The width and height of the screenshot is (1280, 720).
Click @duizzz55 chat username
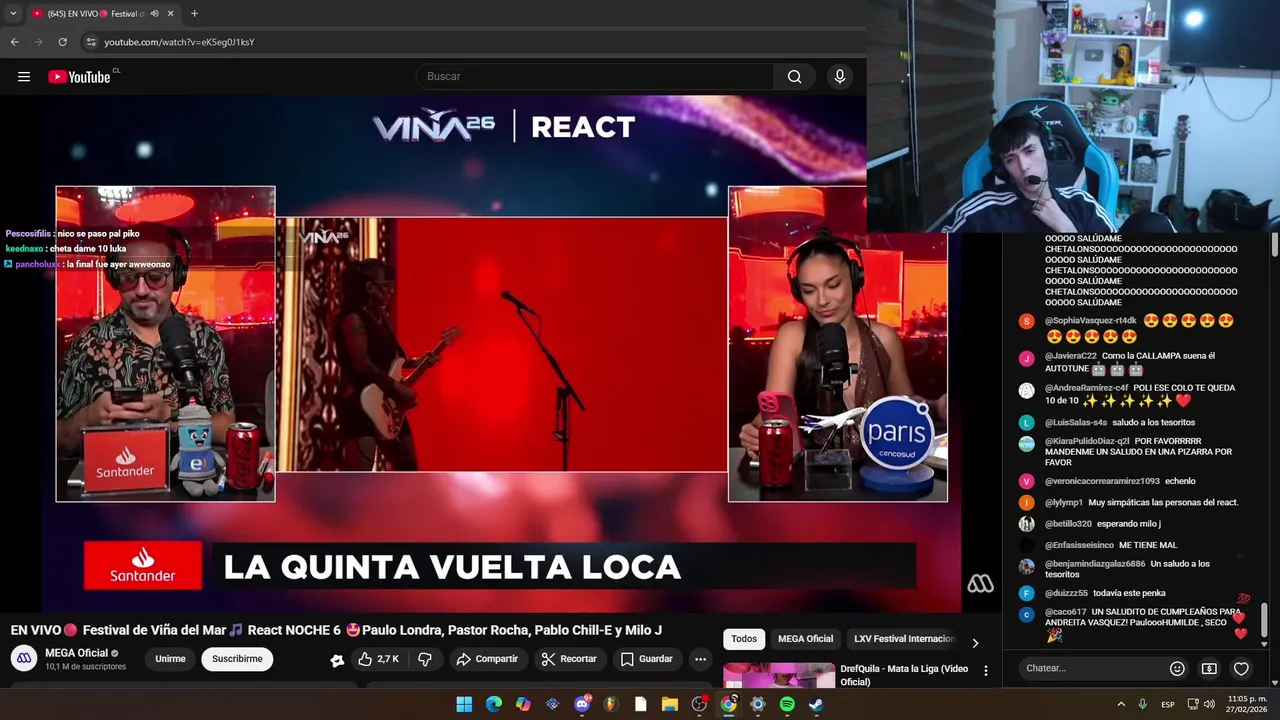point(1066,593)
